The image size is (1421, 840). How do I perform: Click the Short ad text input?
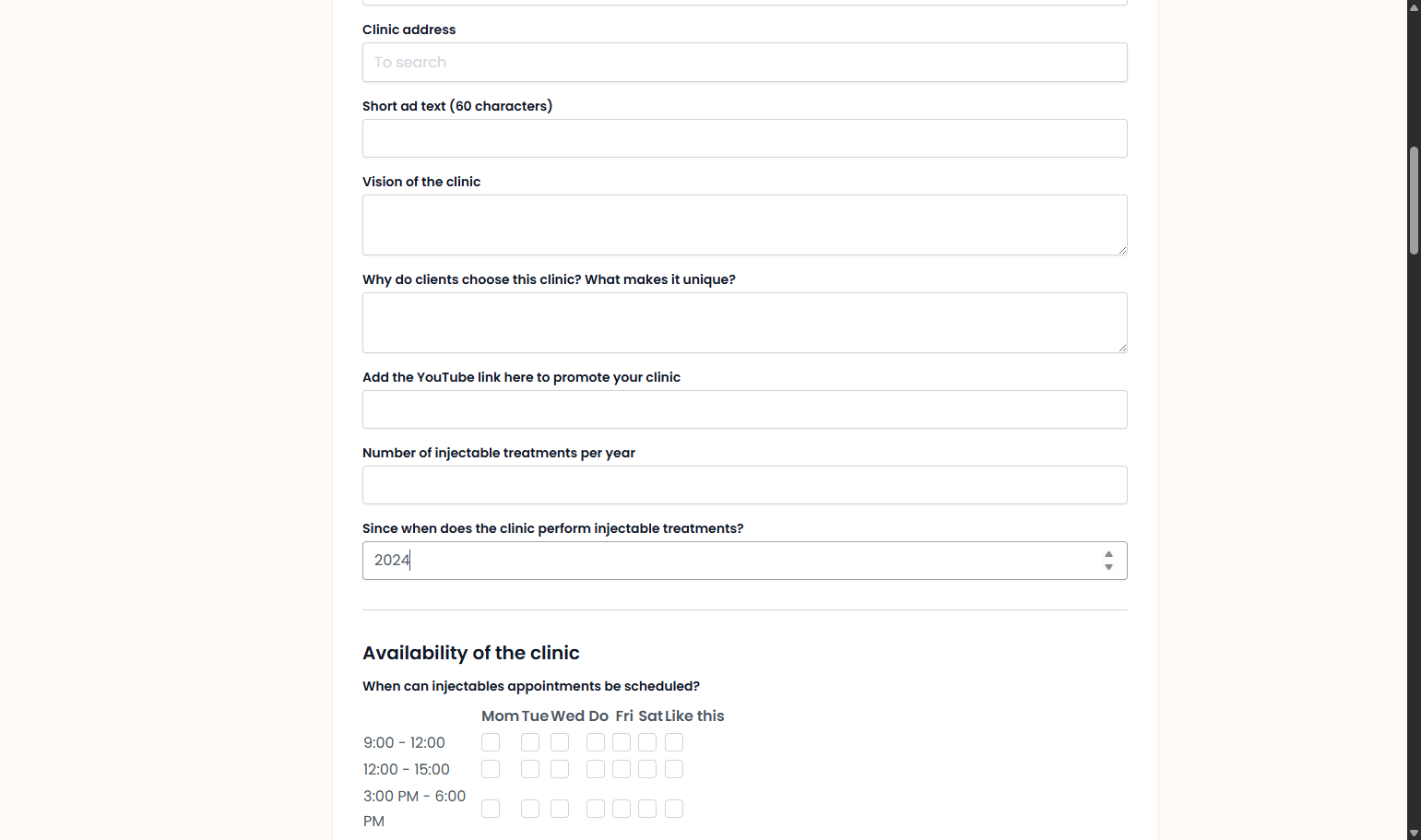pyautogui.click(x=745, y=138)
